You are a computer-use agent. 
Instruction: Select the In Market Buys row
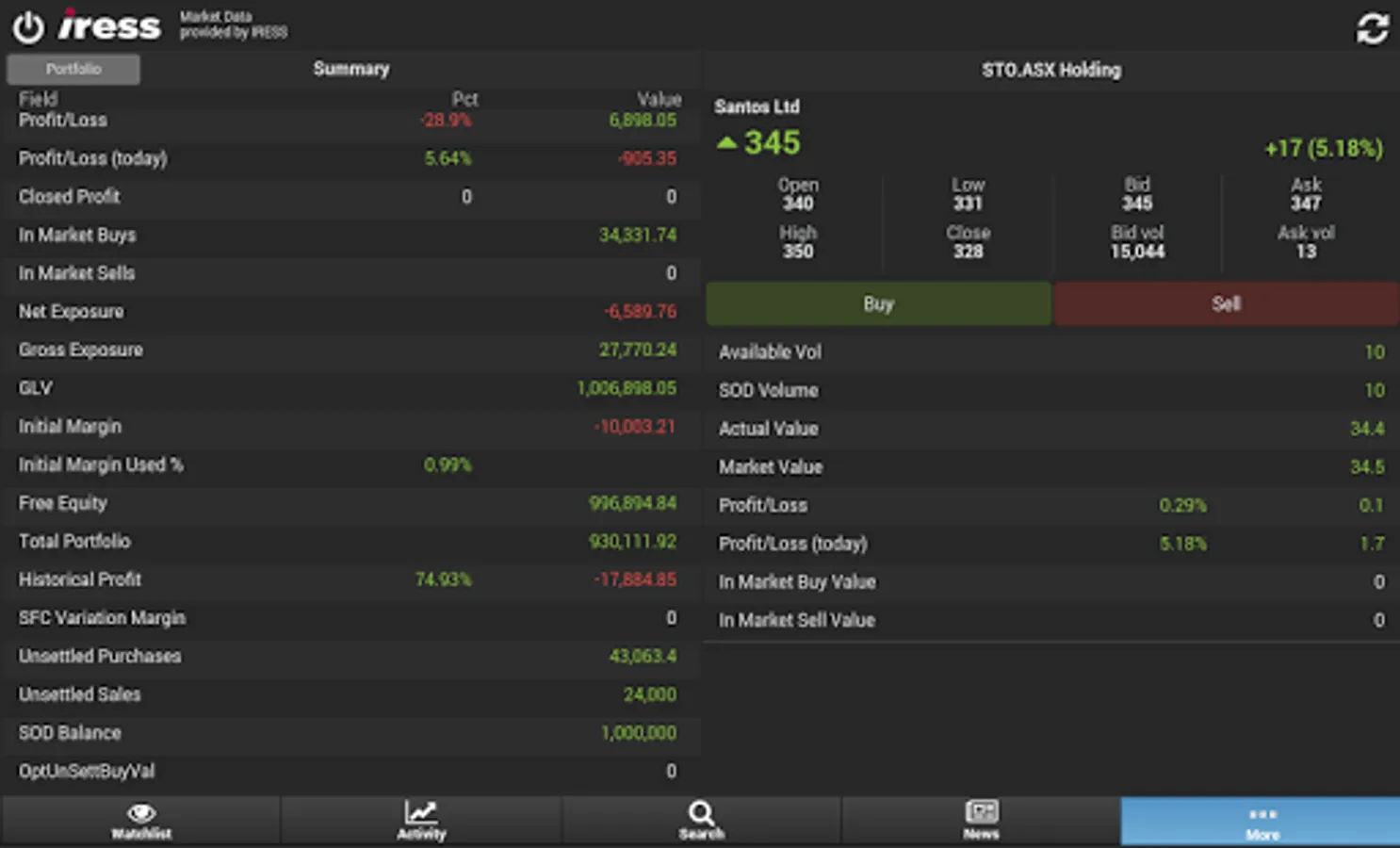point(350,235)
